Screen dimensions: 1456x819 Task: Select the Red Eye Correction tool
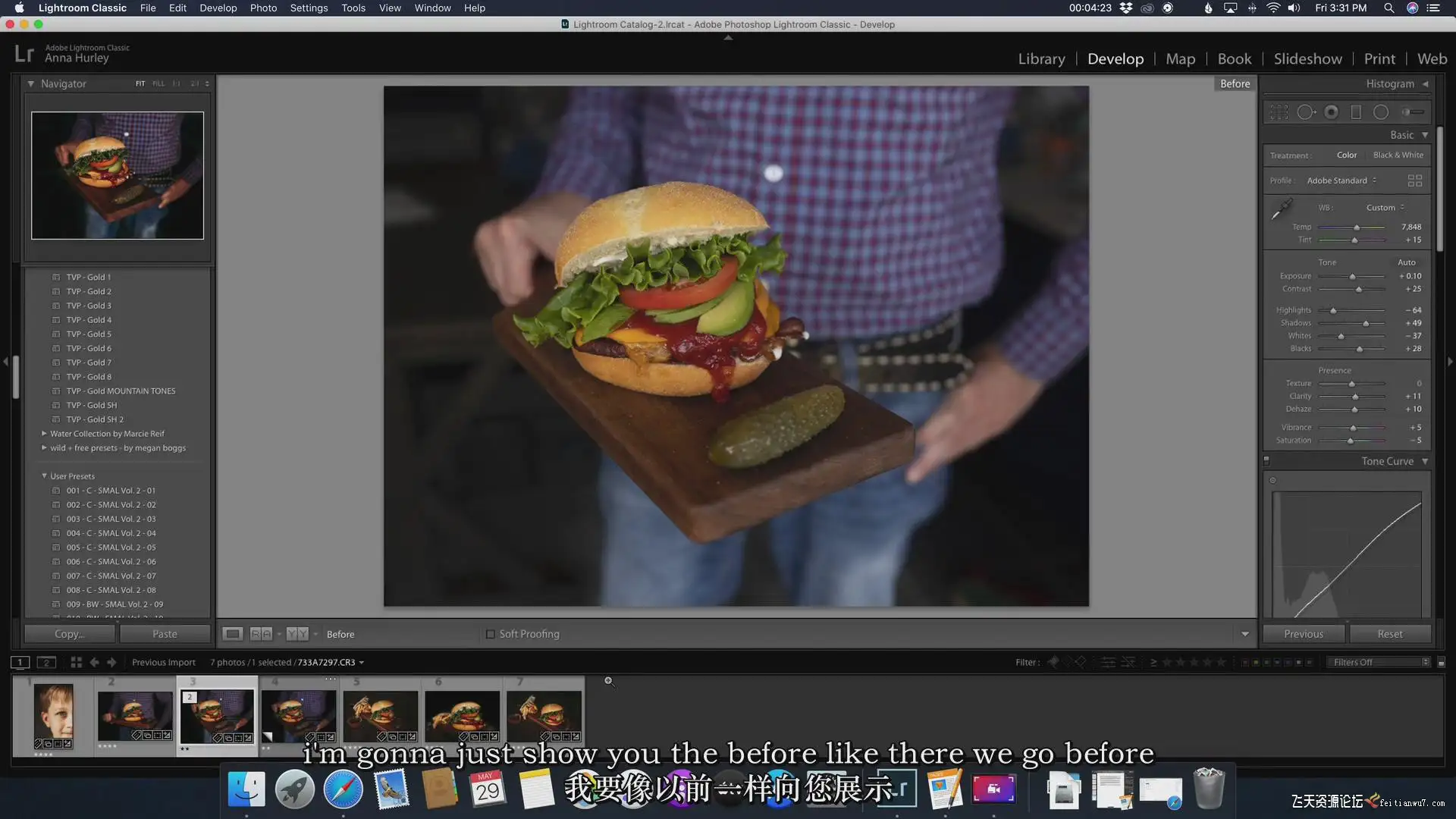(x=1331, y=112)
